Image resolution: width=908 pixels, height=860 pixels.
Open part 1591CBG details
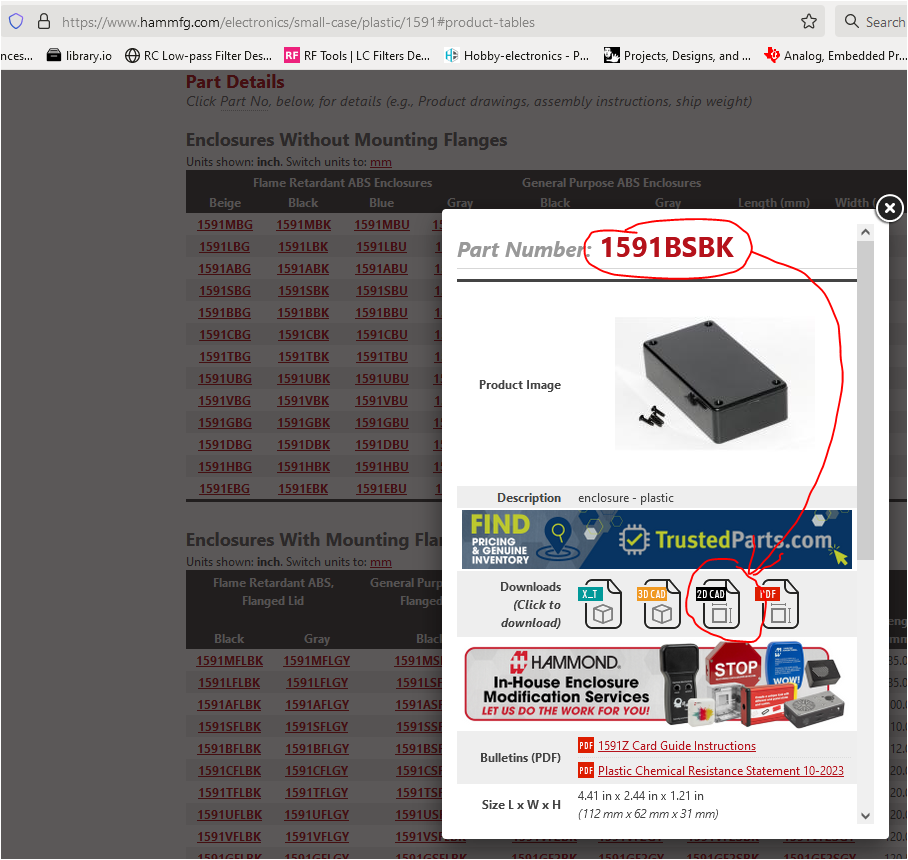pyautogui.click(x=225, y=335)
